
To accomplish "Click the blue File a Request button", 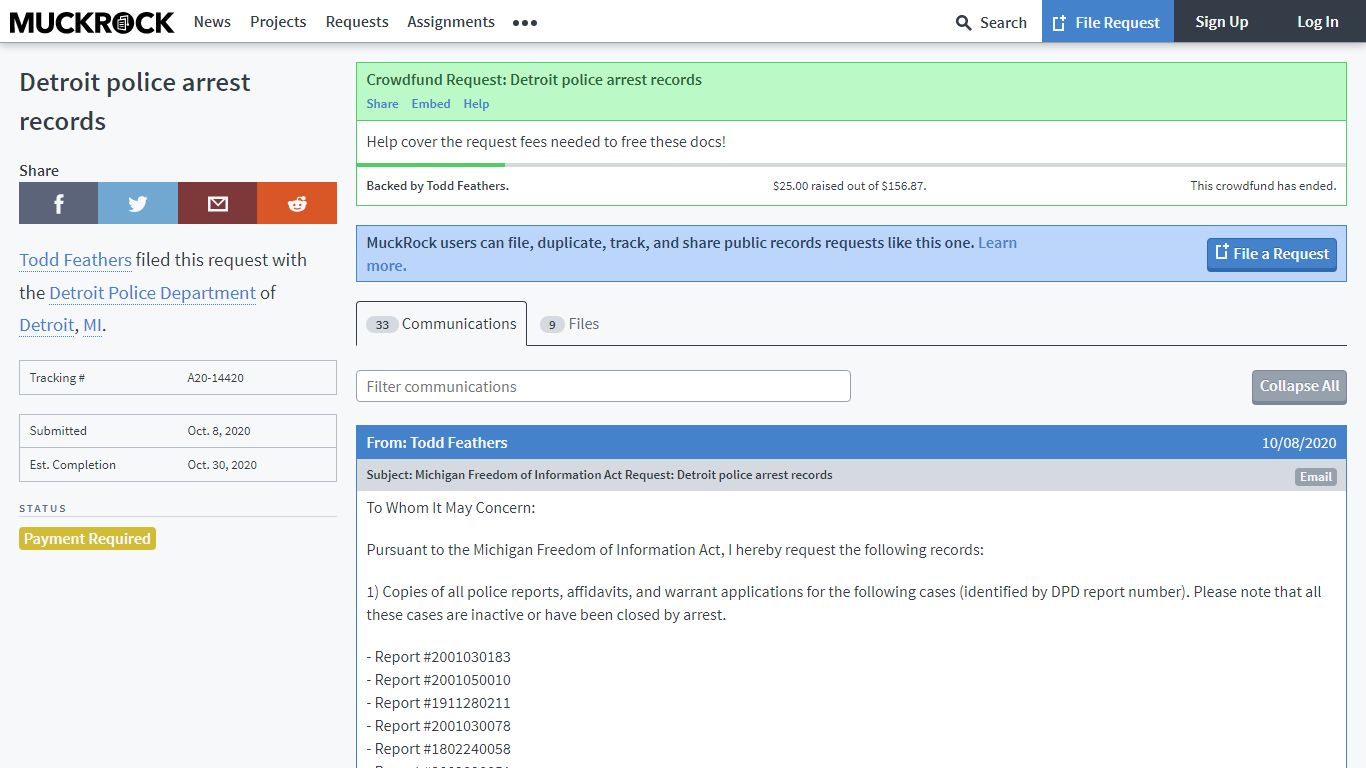I will [1272, 254].
